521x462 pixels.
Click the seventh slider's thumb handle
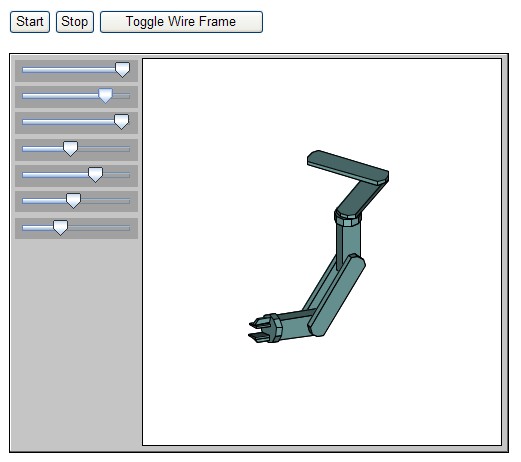pos(60,228)
